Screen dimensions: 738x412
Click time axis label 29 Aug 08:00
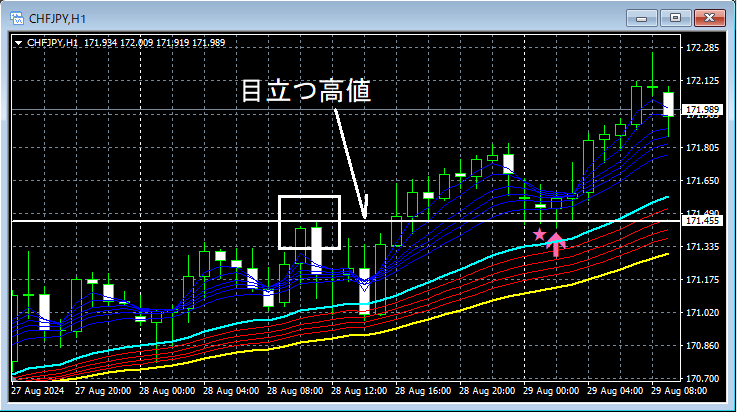pyautogui.click(x=679, y=391)
